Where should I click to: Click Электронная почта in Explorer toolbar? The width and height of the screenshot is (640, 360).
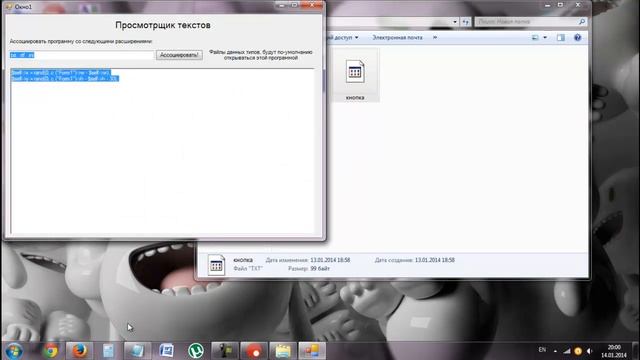[x=397, y=38]
